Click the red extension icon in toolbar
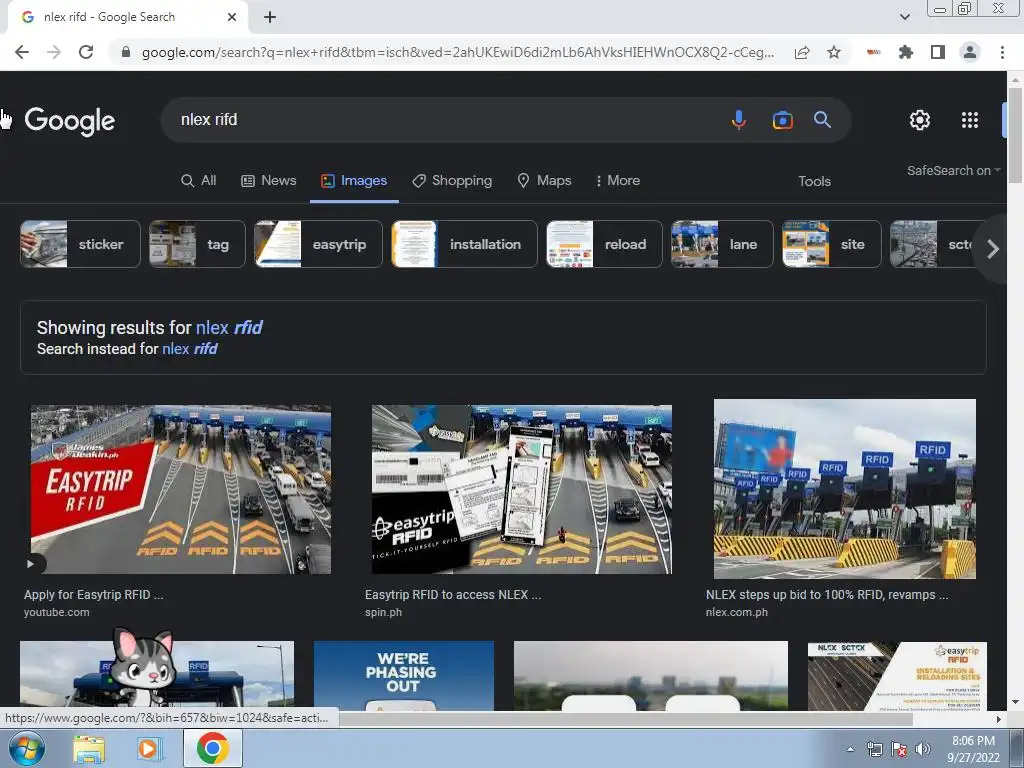Image resolution: width=1024 pixels, height=768 pixels. [x=873, y=52]
